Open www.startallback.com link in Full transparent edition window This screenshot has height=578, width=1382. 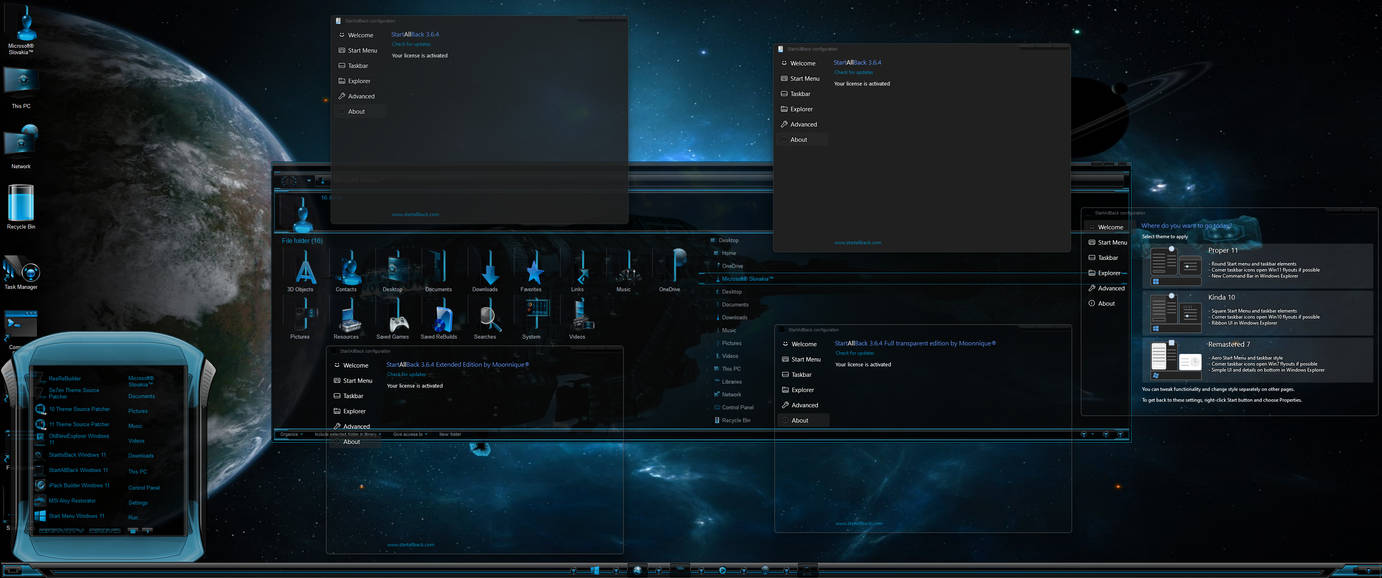[857, 523]
